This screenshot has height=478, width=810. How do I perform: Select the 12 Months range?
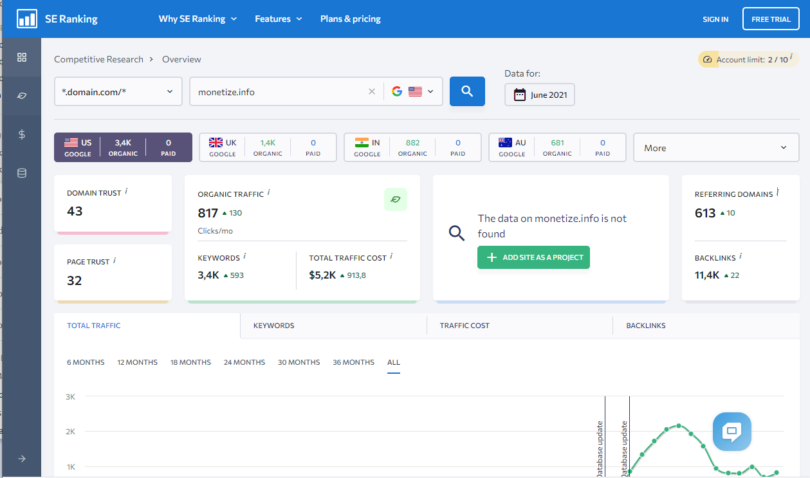tap(137, 362)
